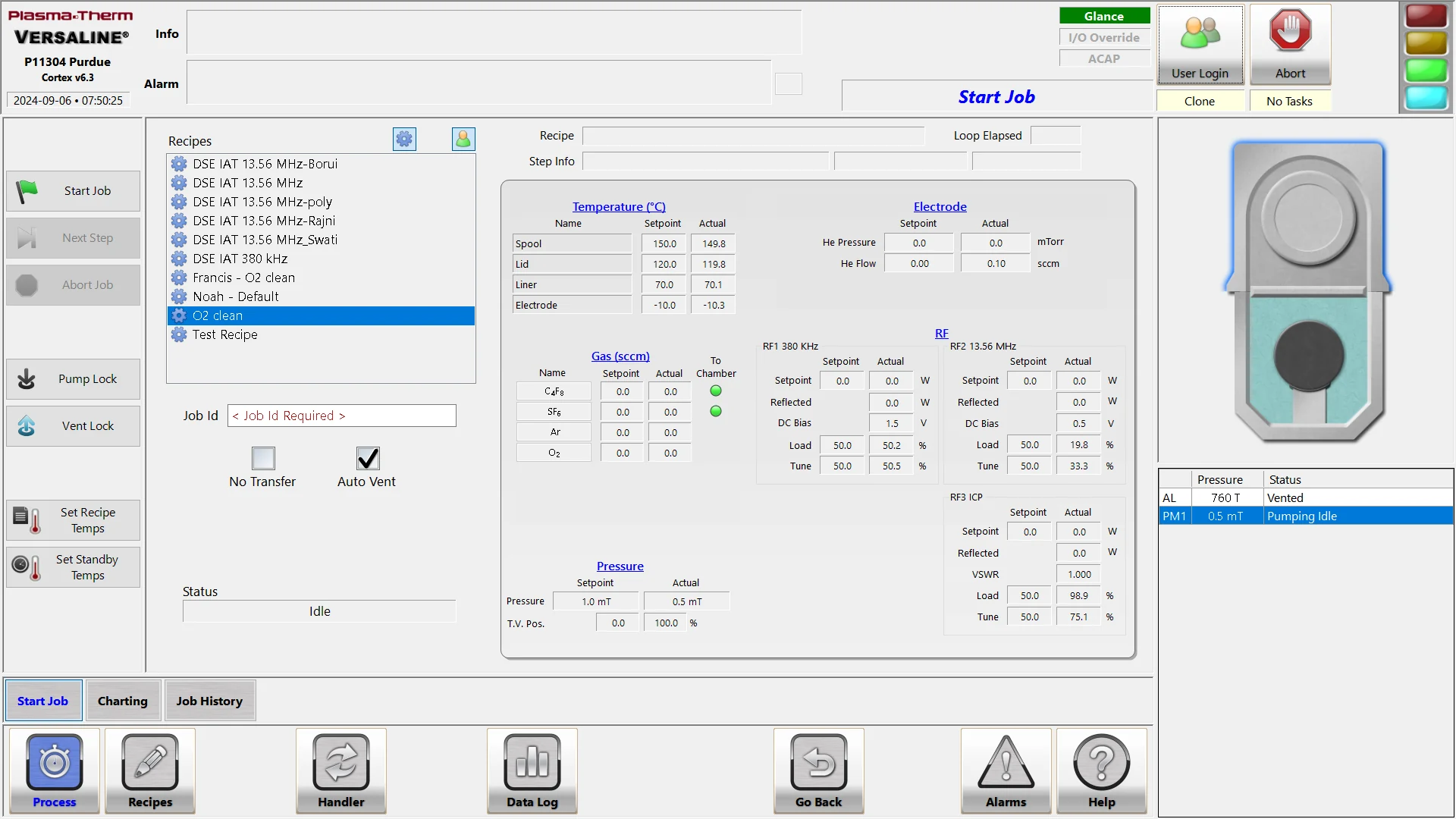Select the Test Recipe entry
The image size is (1456, 819).
coord(321,334)
